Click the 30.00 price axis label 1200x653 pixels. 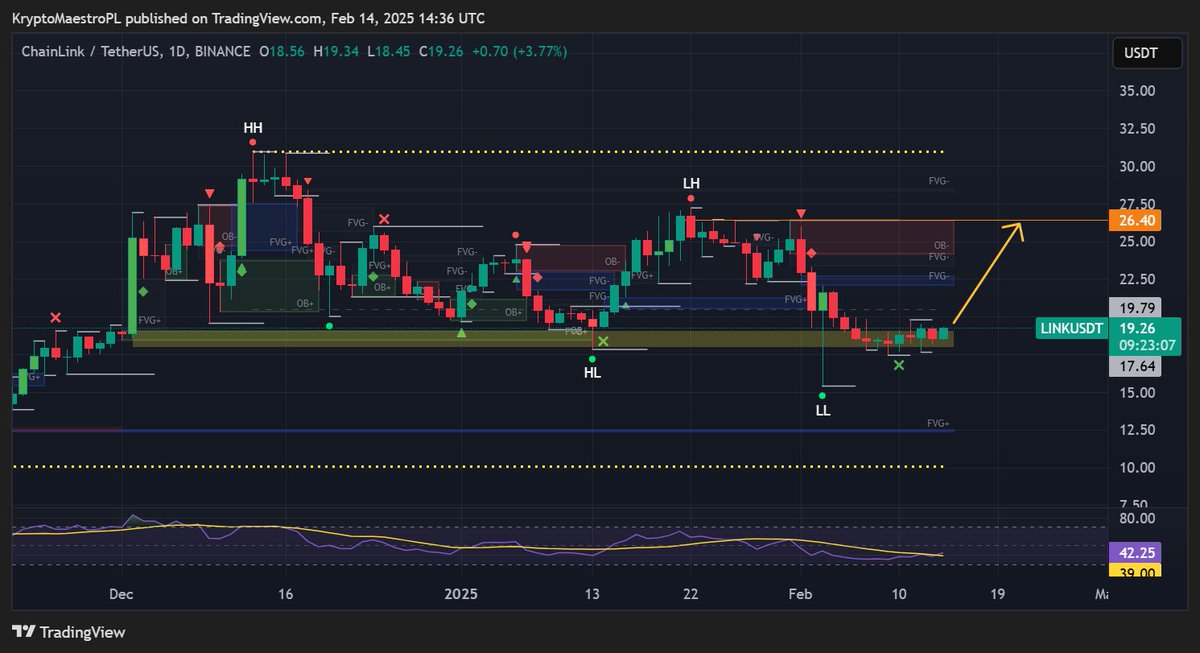1139,166
